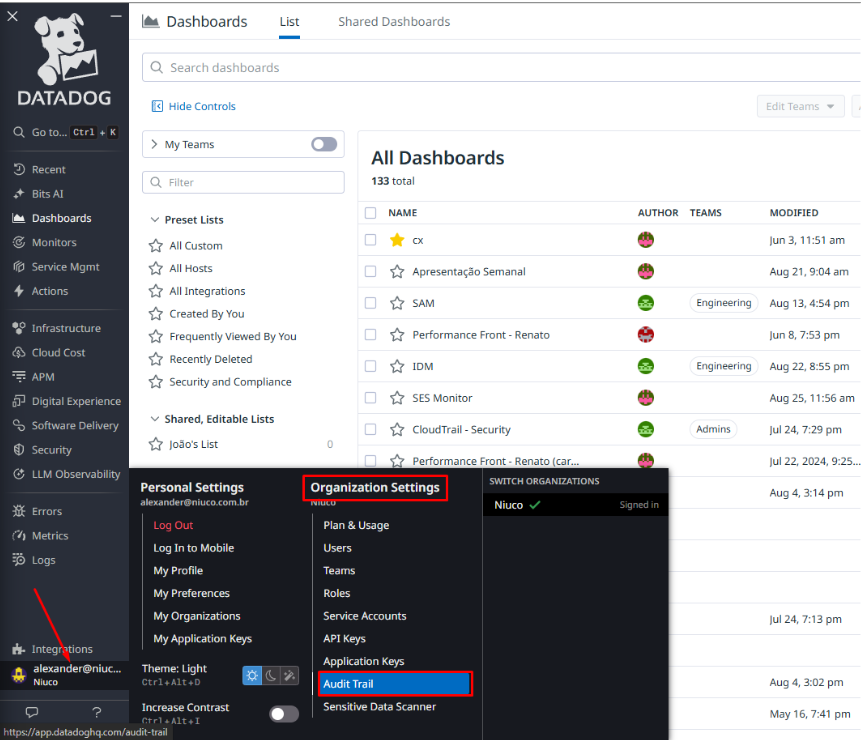The height and width of the screenshot is (740, 864).
Task: Open Integrations in the sidebar
Action: [62, 649]
